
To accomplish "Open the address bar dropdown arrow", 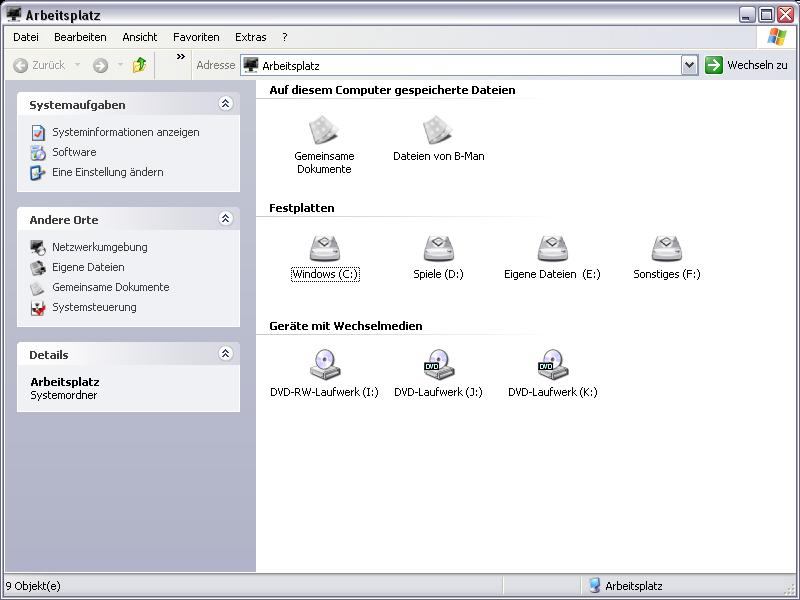I will [x=689, y=65].
